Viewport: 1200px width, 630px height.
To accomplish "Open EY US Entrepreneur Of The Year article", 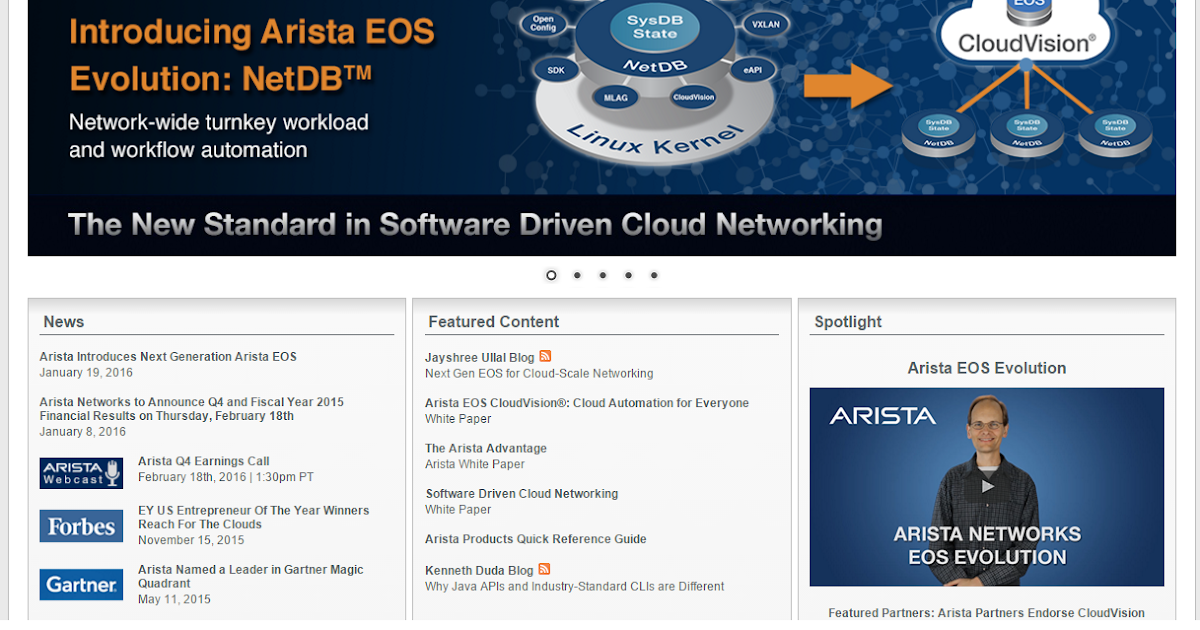I will (x=253, y=517).
